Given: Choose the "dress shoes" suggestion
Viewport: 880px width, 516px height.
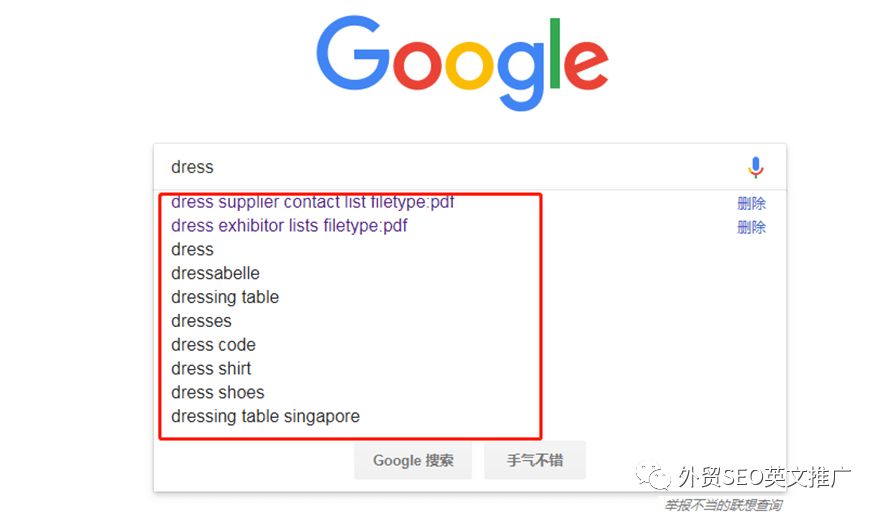Looking at the screenshot, I should (217, 392).
